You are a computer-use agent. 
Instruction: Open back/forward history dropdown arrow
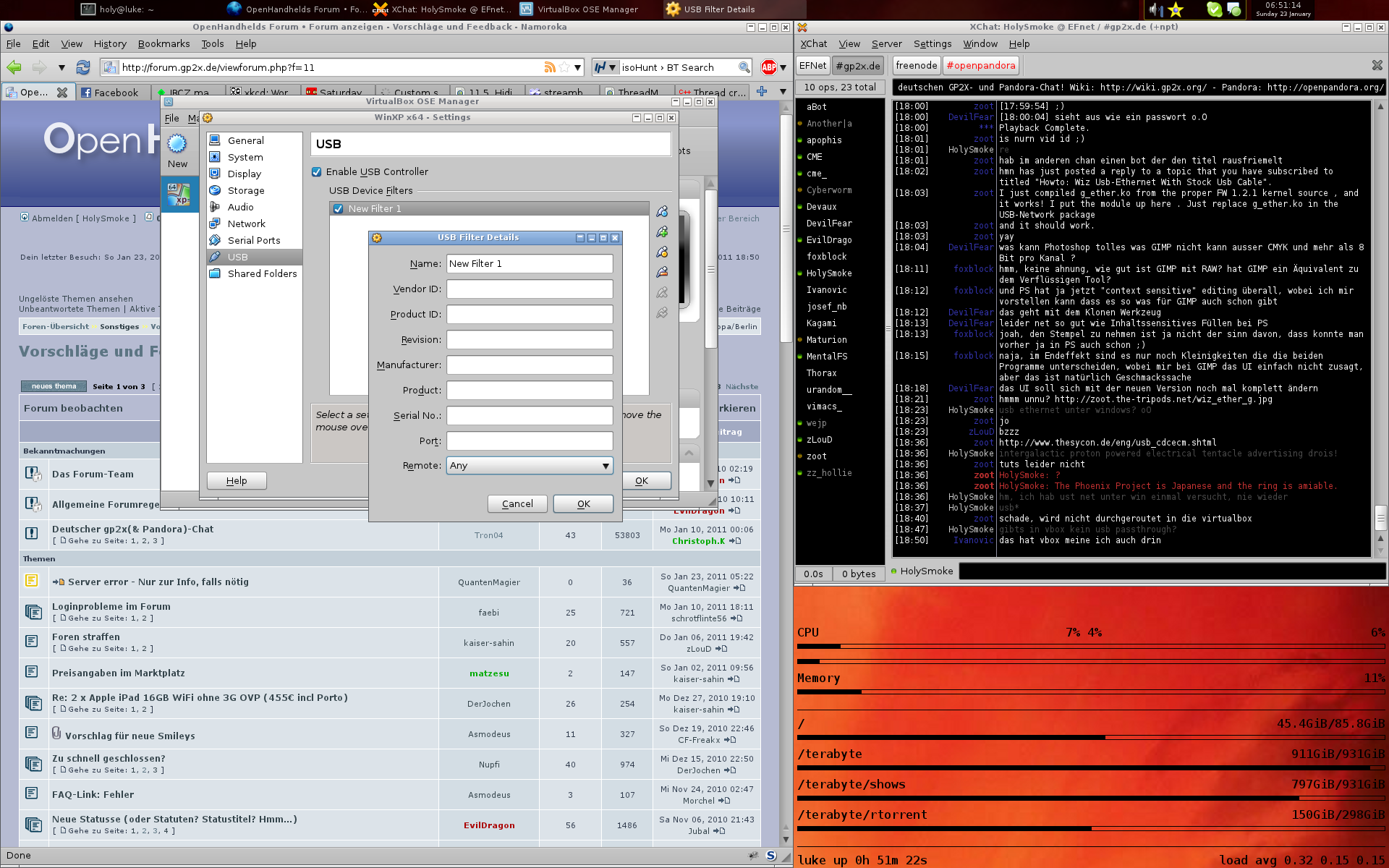pyautogui.click(x=61, y=67)
